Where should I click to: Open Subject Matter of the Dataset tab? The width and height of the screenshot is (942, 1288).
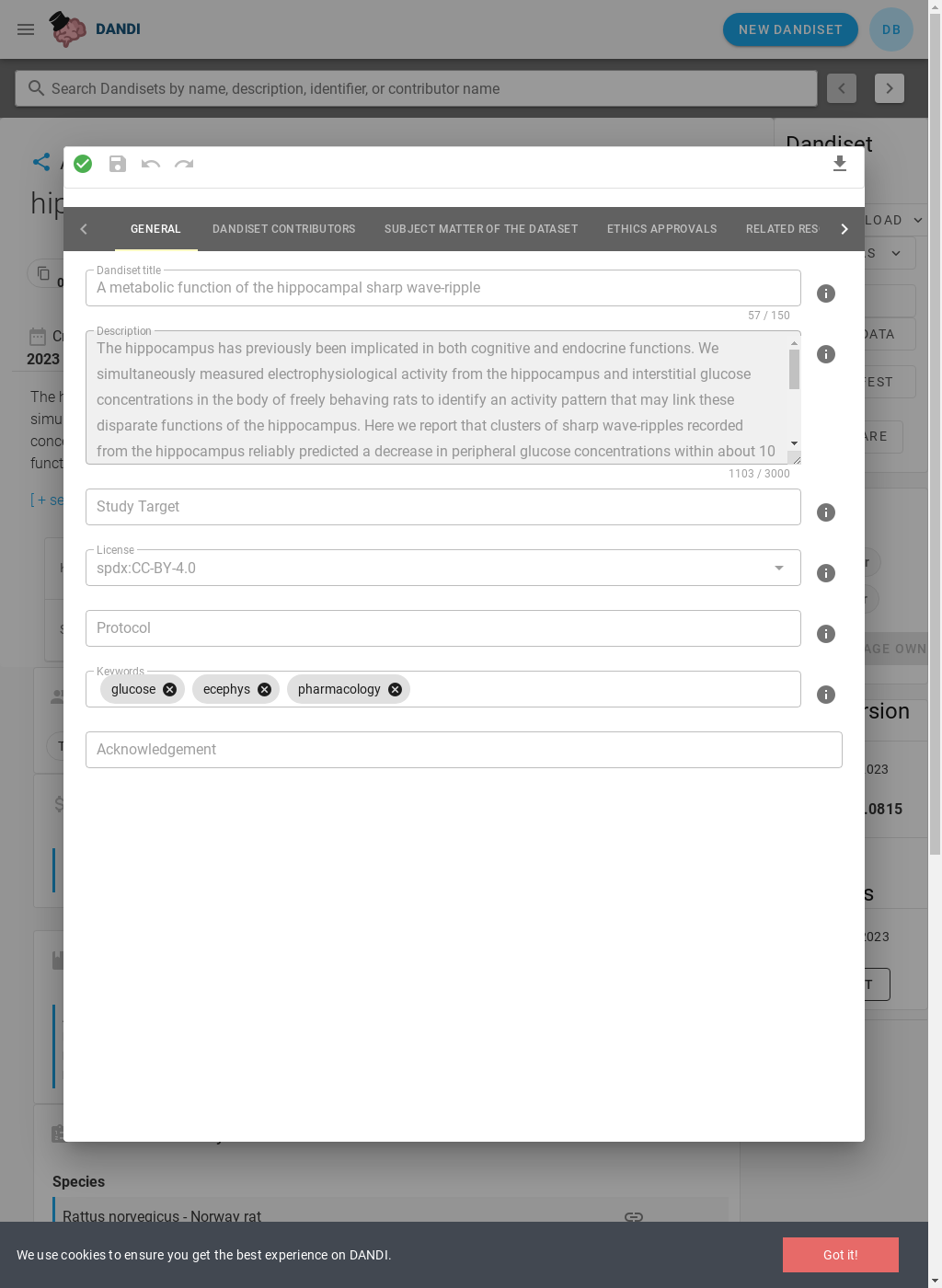tap(481, 229)
